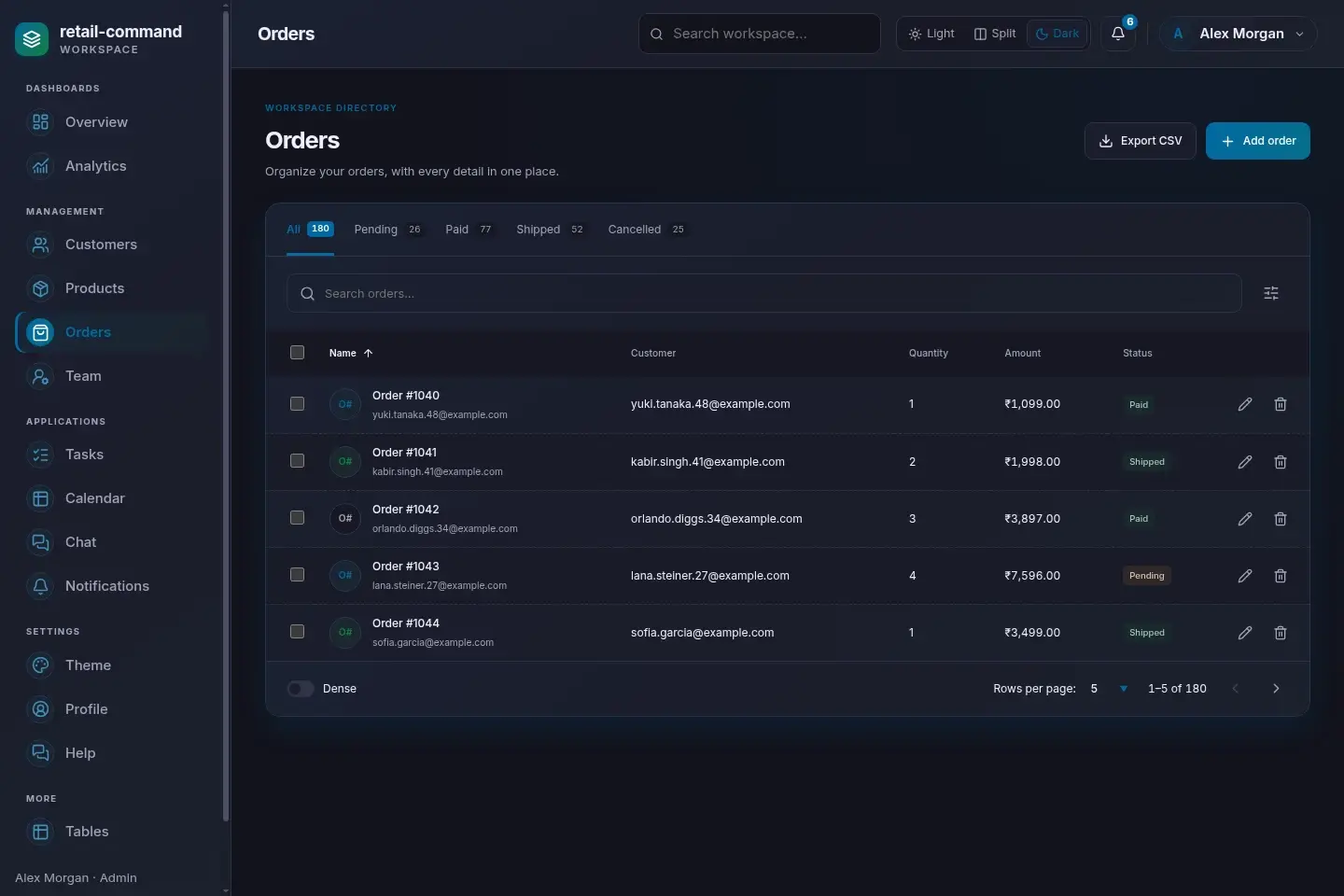Switch to the Pending tab

point(387,230)
